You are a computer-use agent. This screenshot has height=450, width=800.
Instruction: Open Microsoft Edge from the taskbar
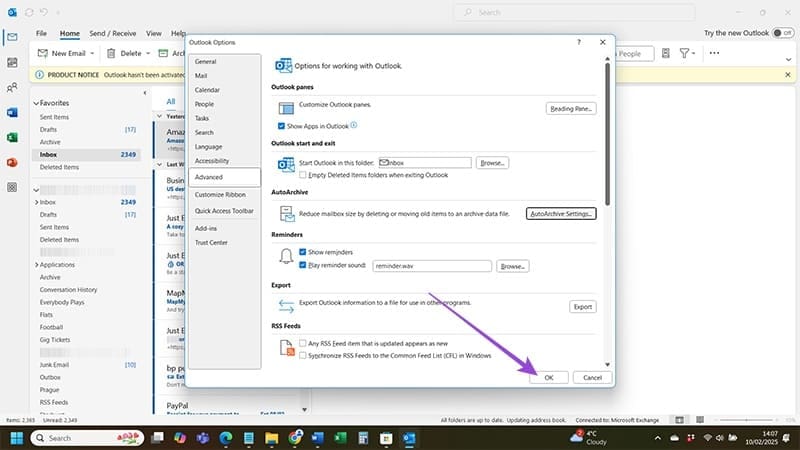coord(226,438)
